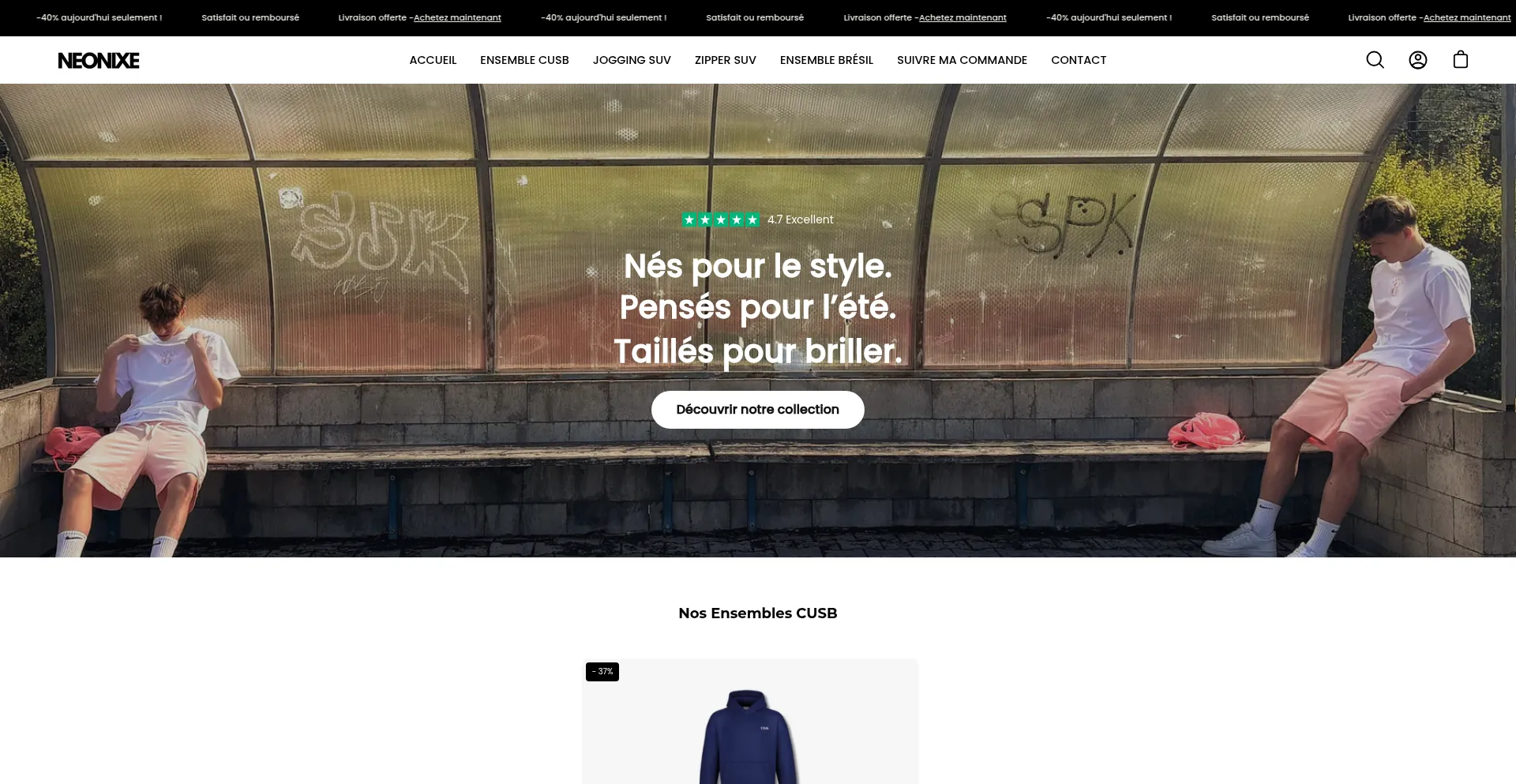1516x784 pixels.
Task: Open the user account icon
Action: pyautogui.click(x=1418, y=60)
